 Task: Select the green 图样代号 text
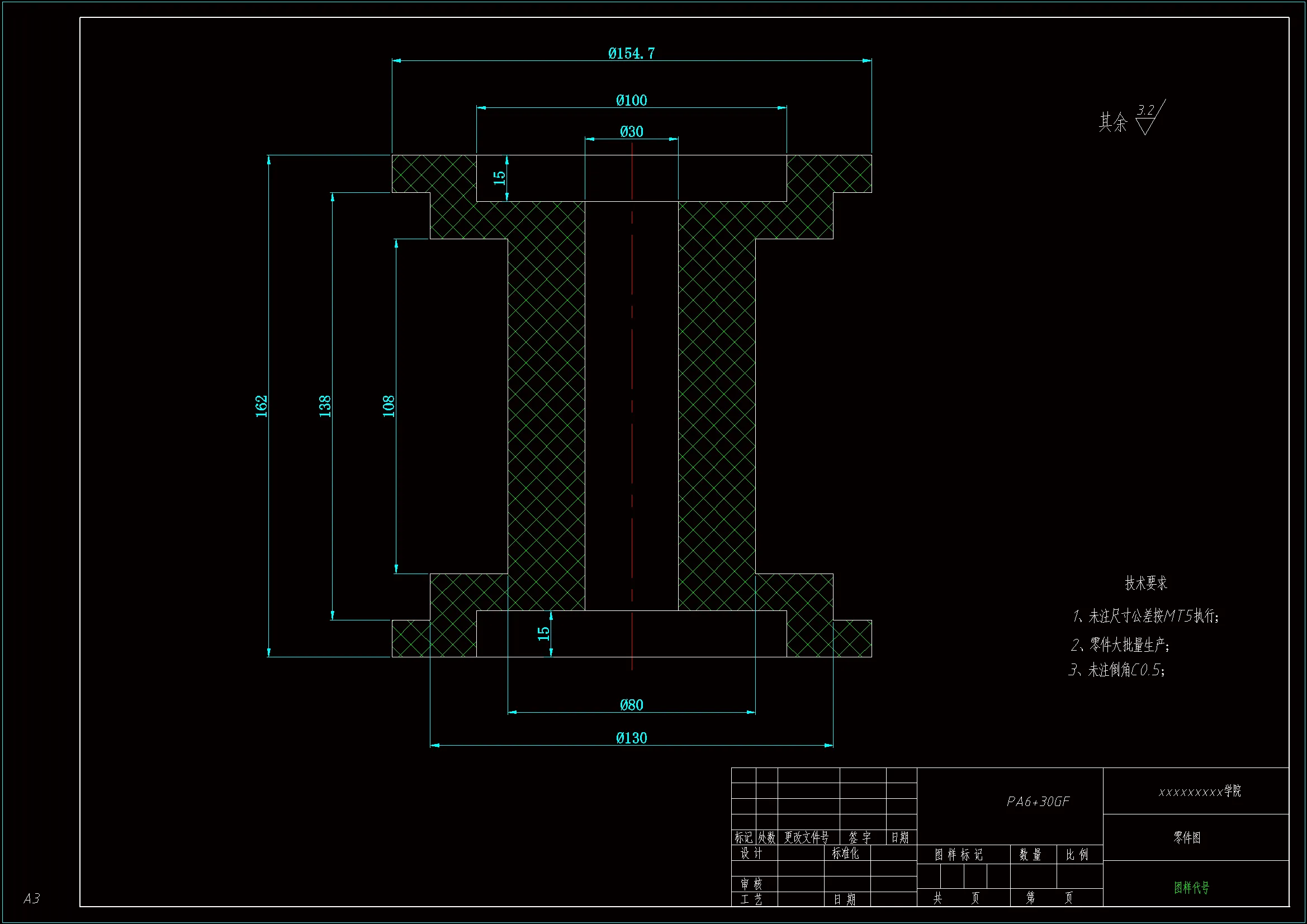pyautogui.click(x=1191, y=888)
